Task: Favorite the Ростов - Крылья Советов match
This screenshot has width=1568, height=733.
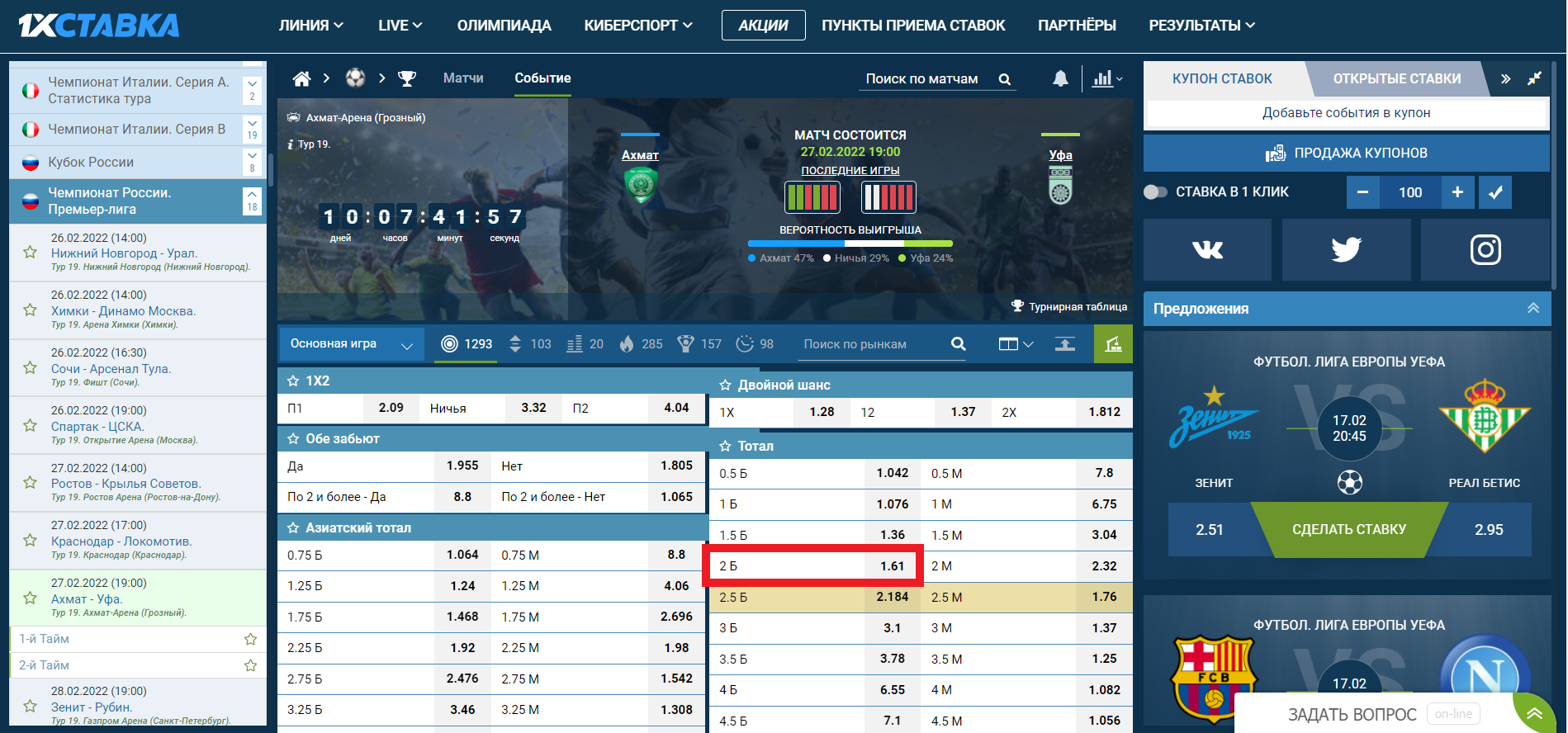Action: [x=31, y=482]
